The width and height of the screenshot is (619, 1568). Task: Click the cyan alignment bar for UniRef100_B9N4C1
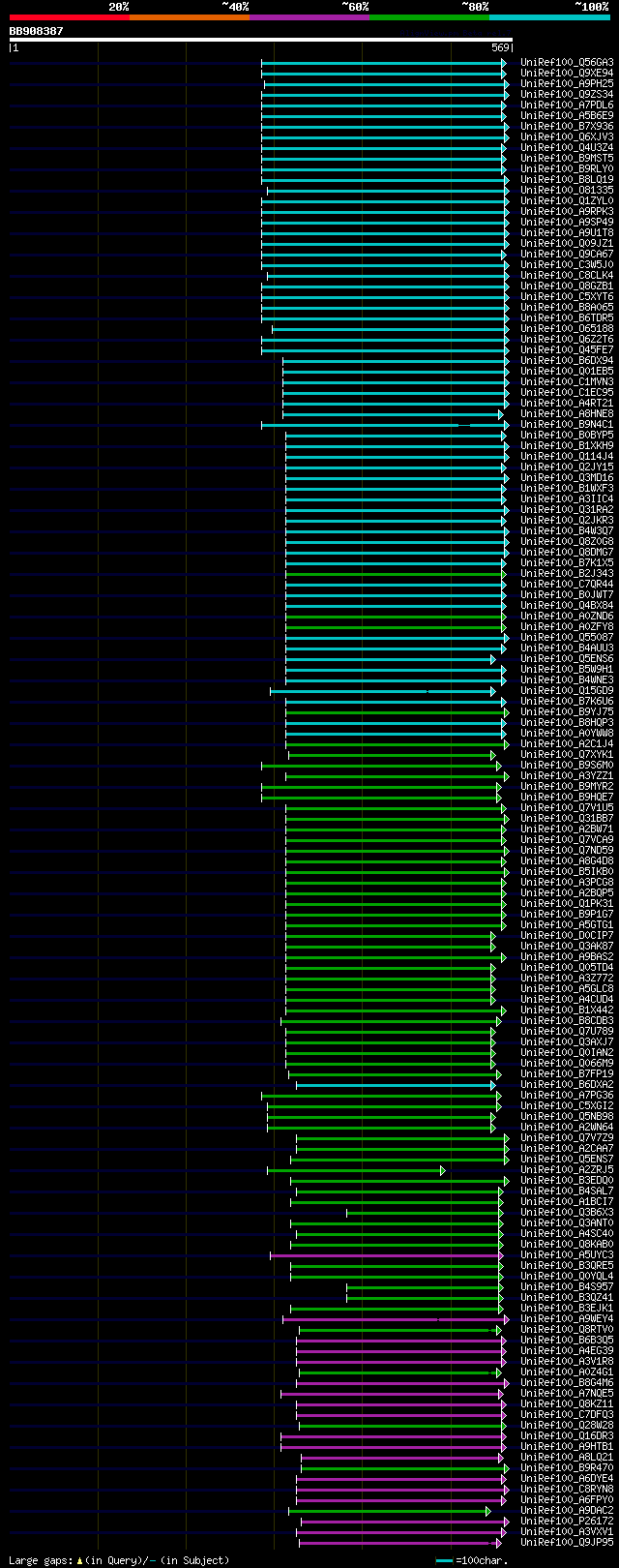click(x=384, y=424)
